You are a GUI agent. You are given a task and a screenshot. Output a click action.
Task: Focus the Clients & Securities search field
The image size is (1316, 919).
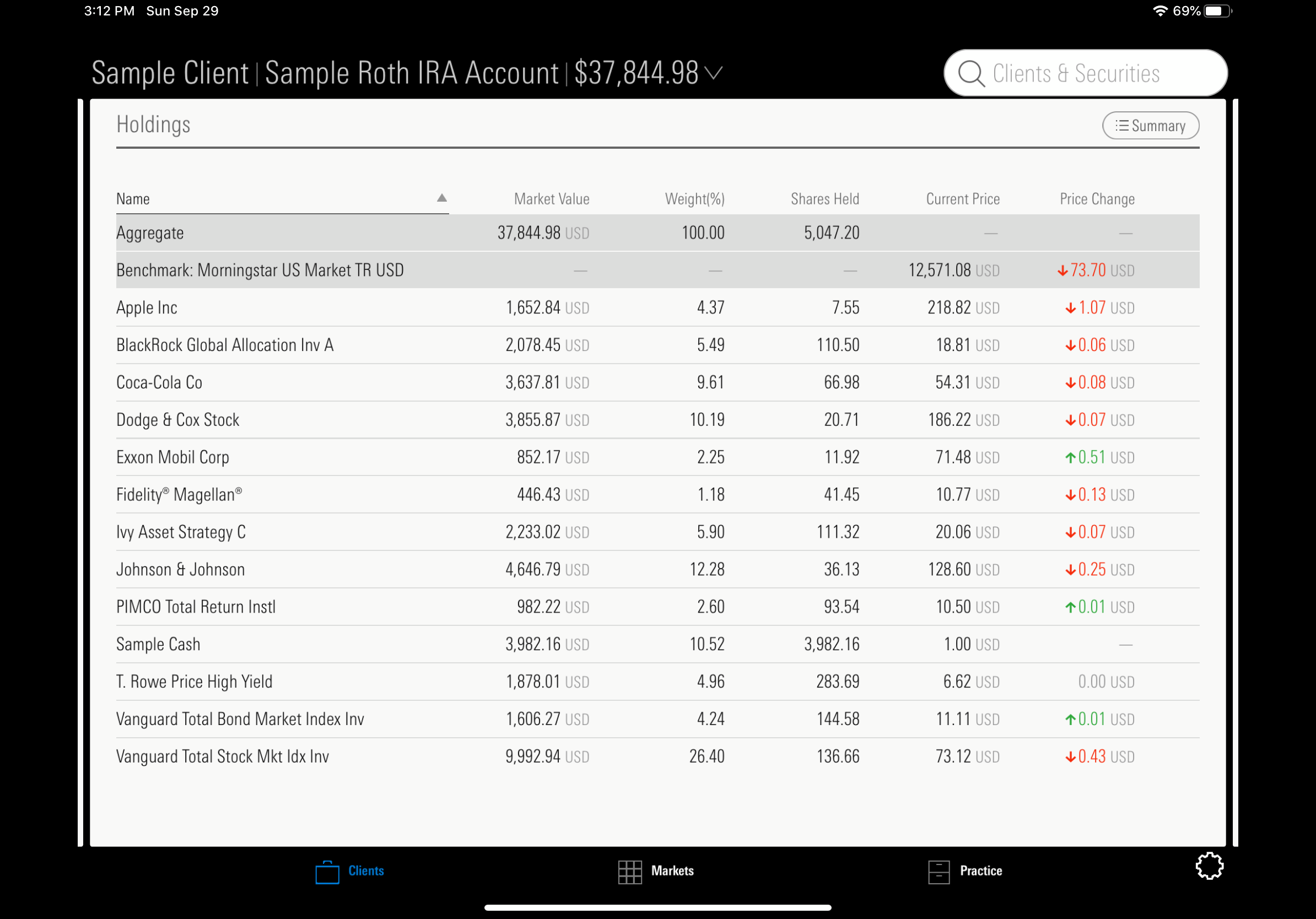[x=1085, y=73]
